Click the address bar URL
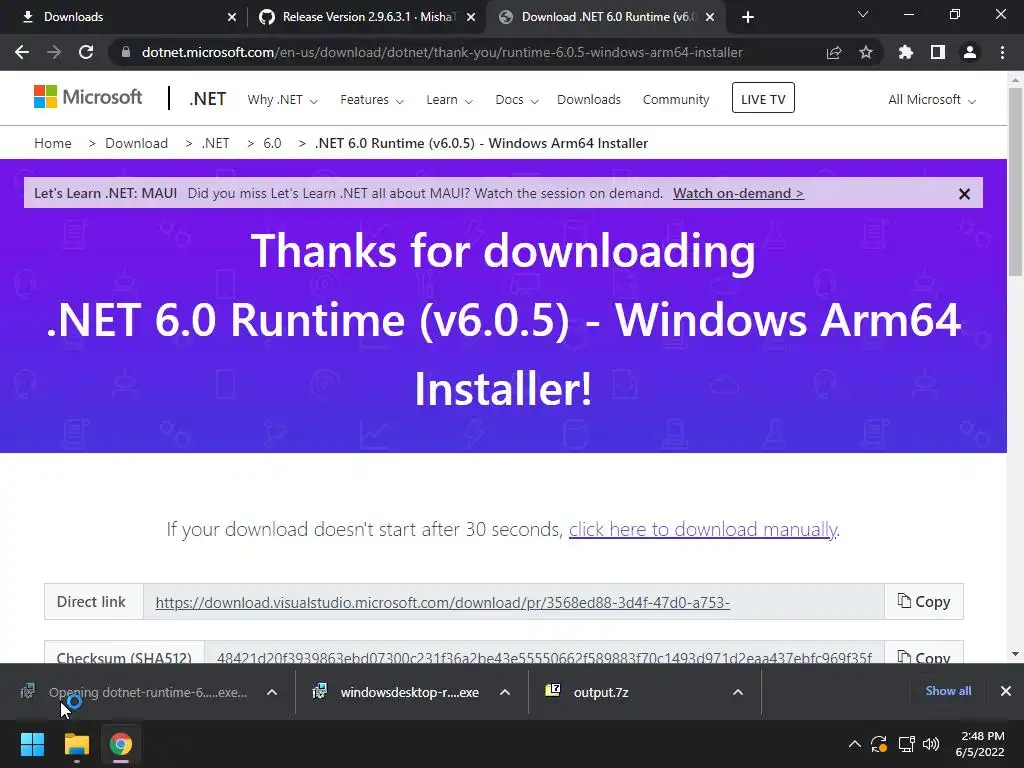This screenshot has height=768, width=1024. click(x=442, y=52)
